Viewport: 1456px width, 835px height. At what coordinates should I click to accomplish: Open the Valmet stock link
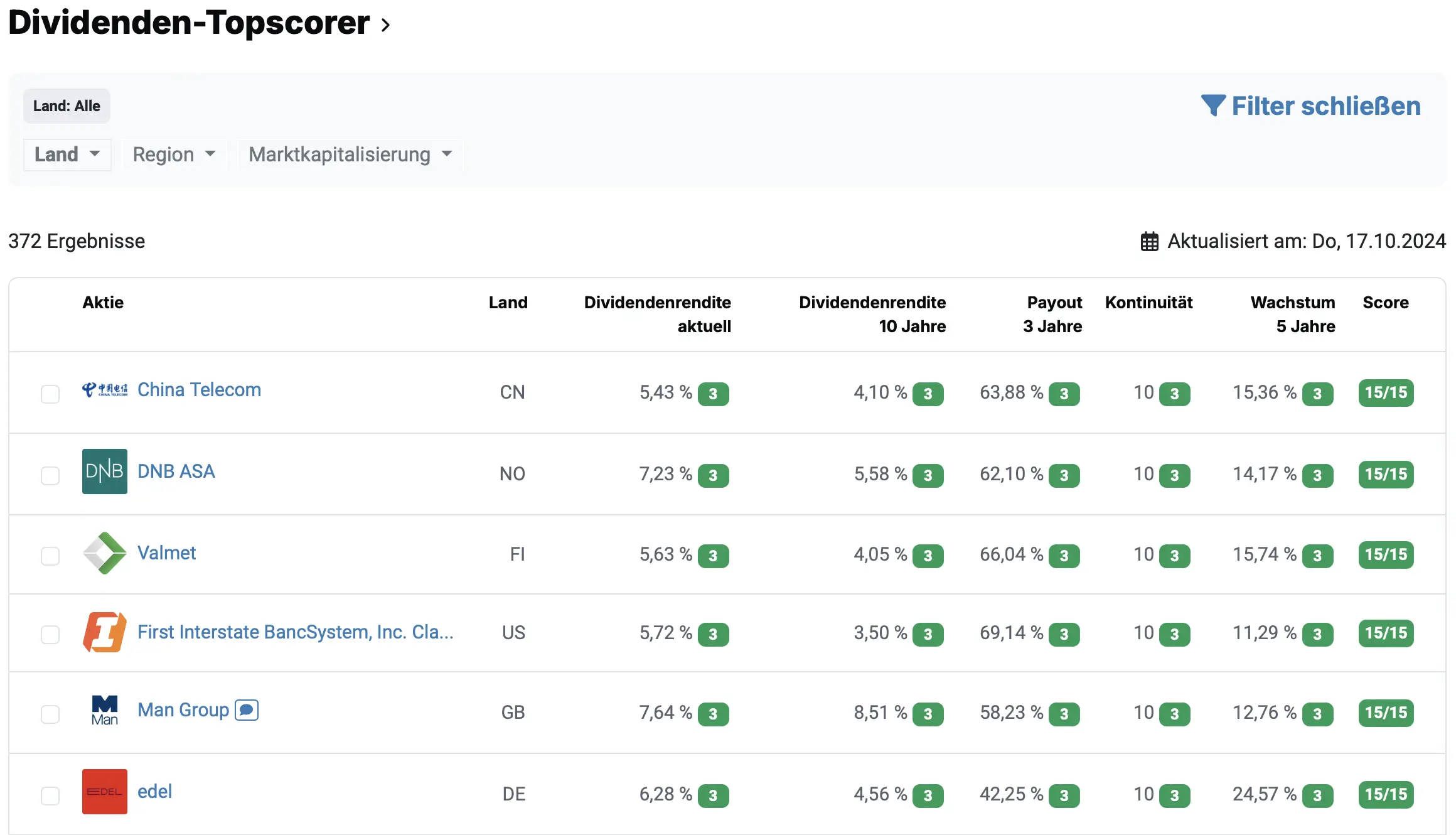click(x=166, y=553)
